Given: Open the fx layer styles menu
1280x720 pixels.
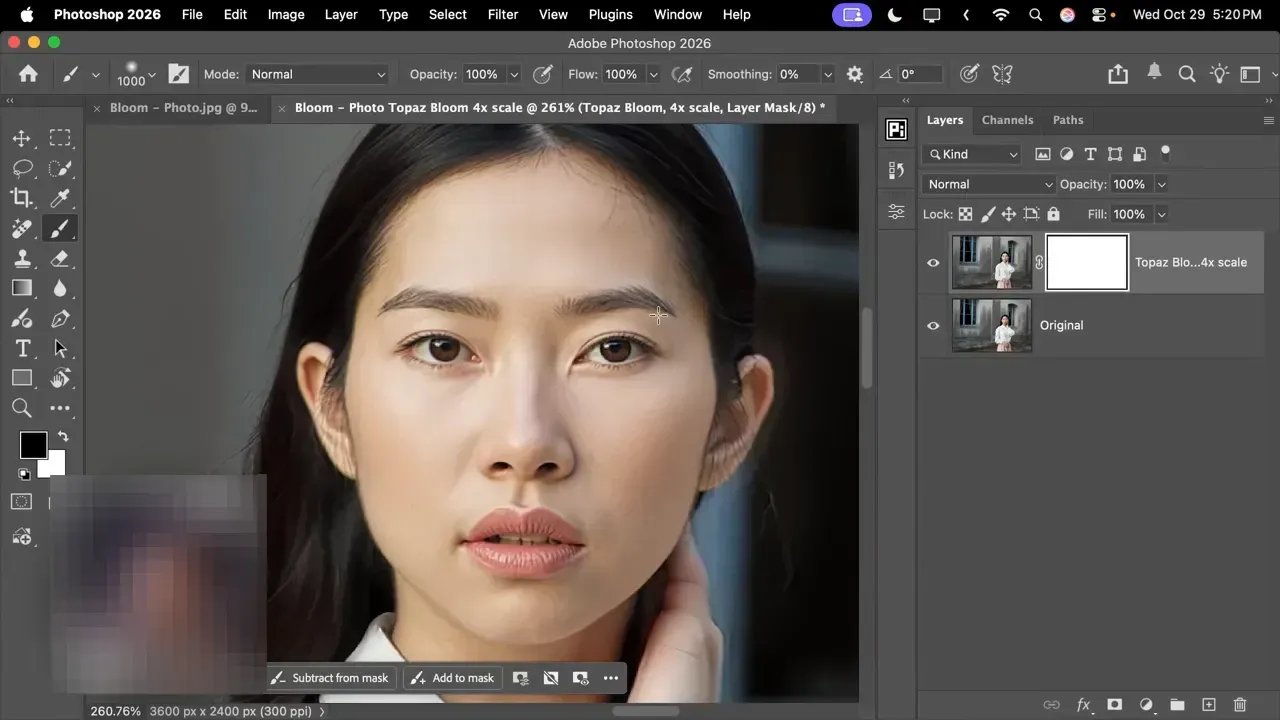Looking at the screenshot, I should (1083, 704).
